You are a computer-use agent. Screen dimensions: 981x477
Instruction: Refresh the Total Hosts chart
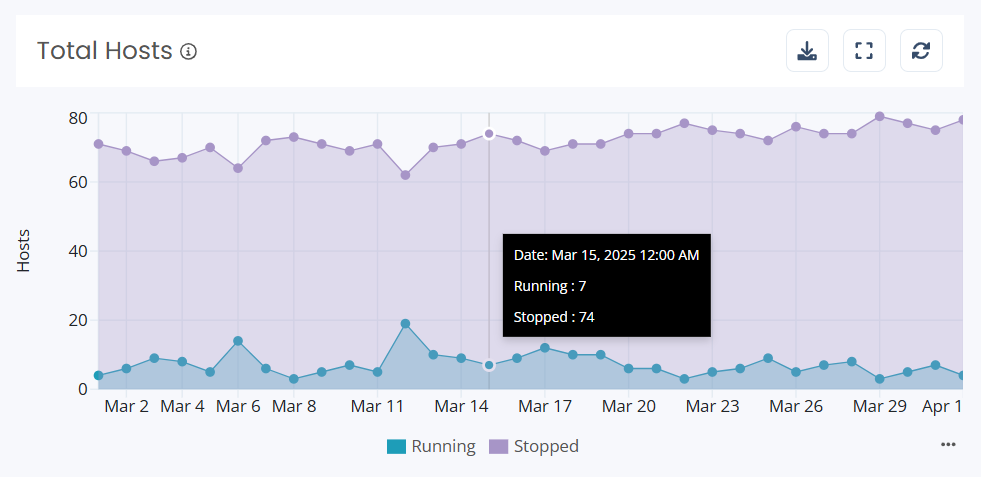[x=921, y=51]
